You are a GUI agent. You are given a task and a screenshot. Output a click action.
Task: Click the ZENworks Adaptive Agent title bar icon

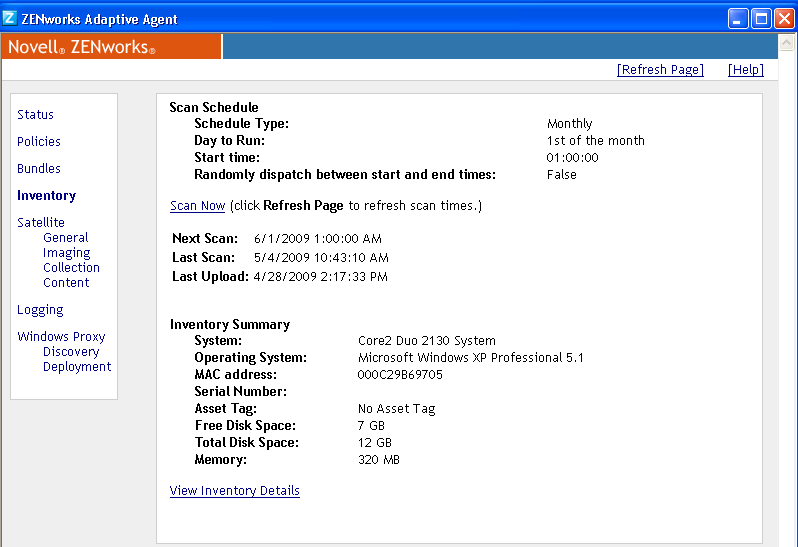click(x=10, y=18)
